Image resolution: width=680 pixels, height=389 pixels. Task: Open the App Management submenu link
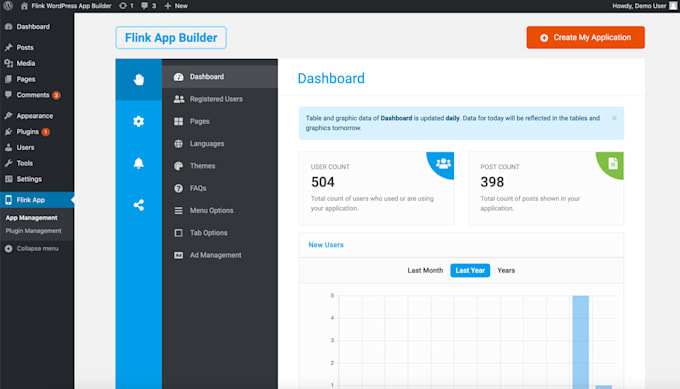tap(31, 218)
